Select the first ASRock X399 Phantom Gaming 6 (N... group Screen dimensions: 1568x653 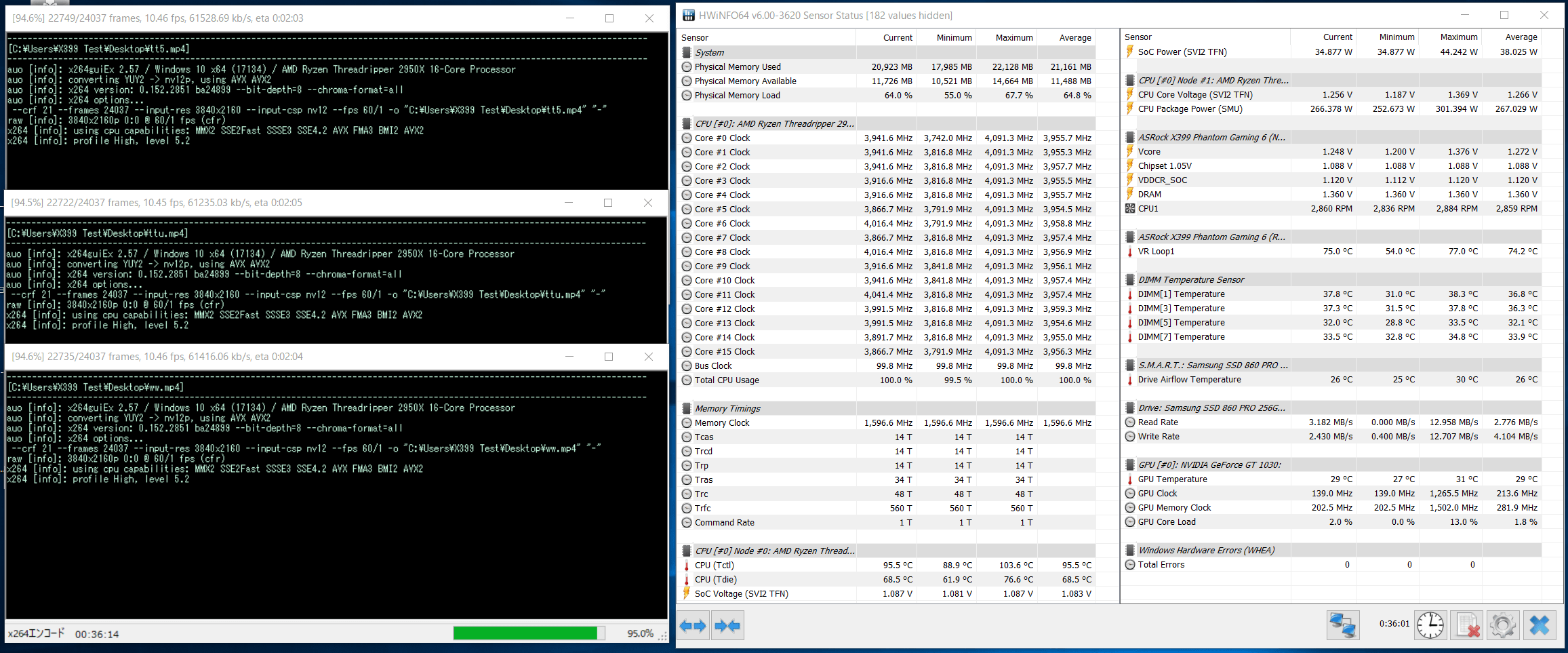pos(1332,137)
